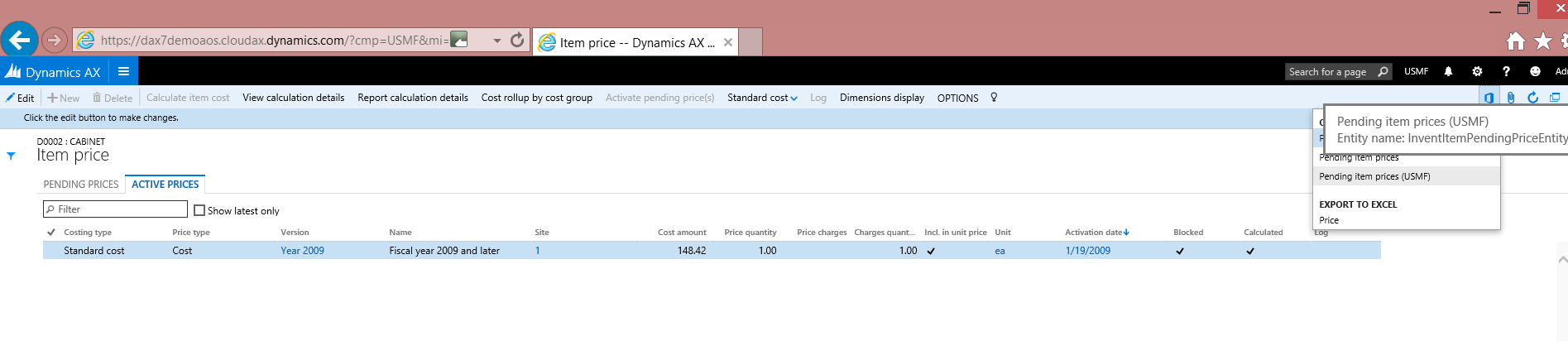
Task: Toggle the select-all checkmark in the grid header
Action: click(x=51, y=233)
